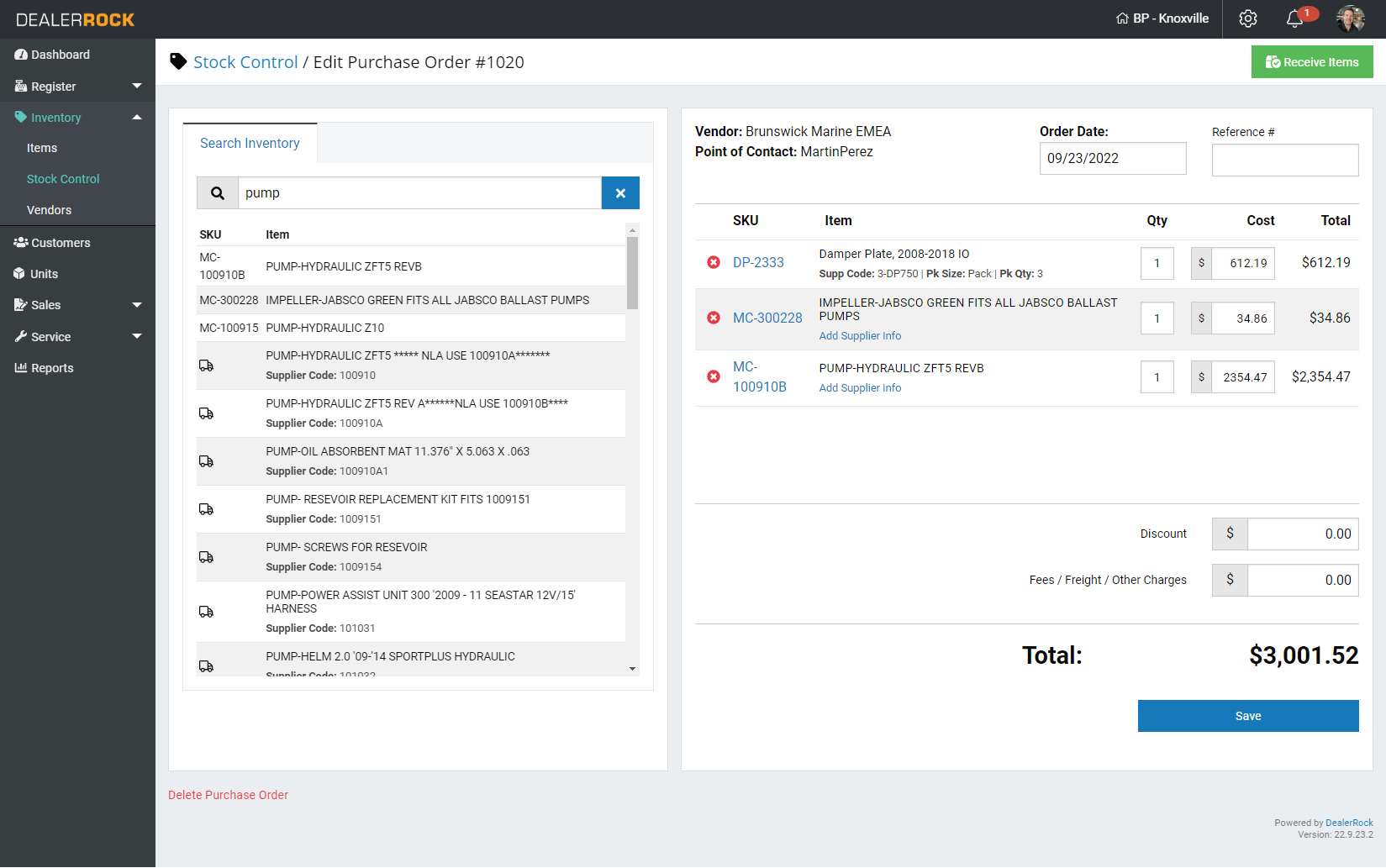Open the MC-100910B SKU link in order
The width and height of the screenshot is (1386, 868).
click(760, 376)
